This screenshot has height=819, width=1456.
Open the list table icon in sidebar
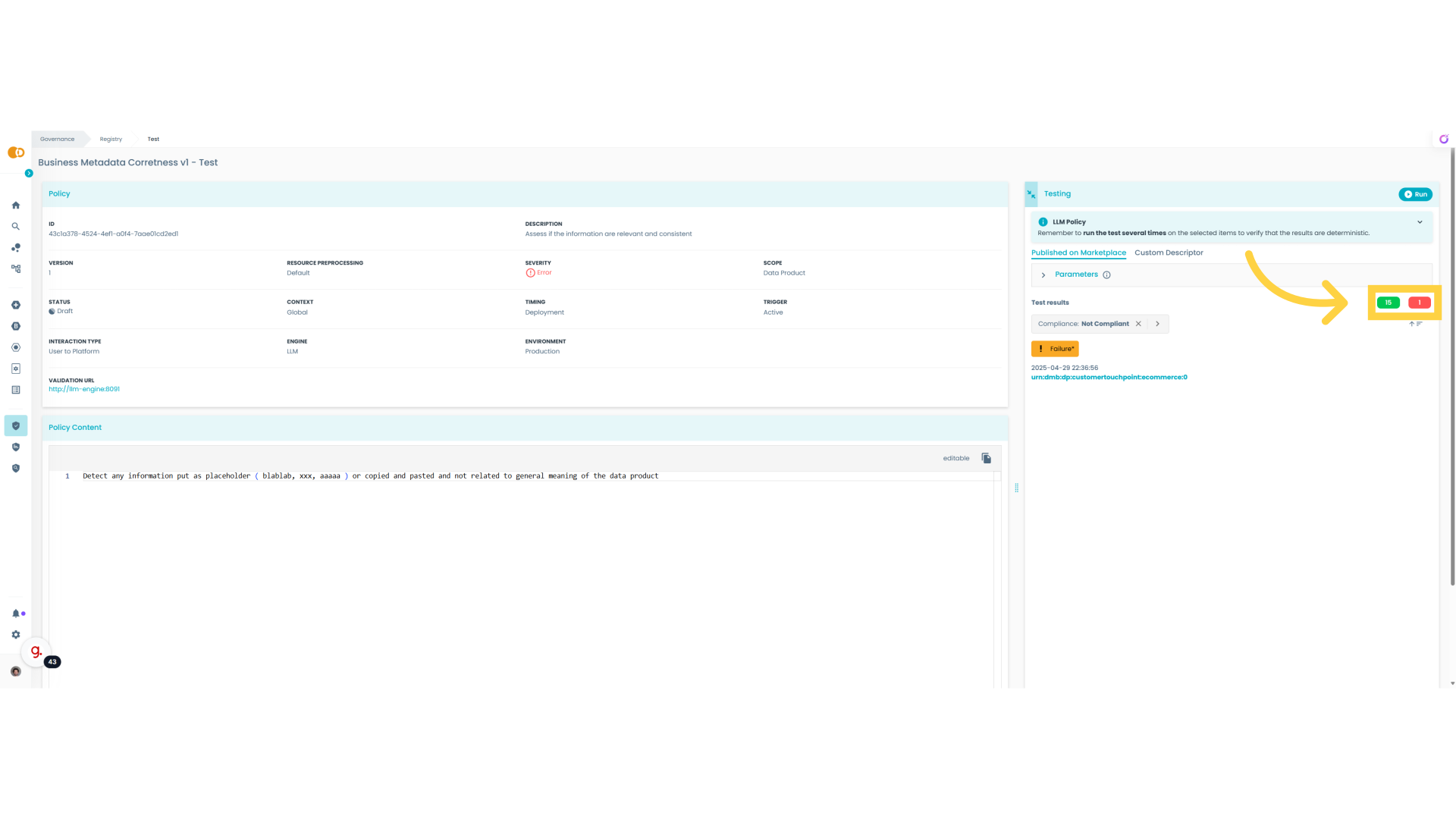pos(16,390)
